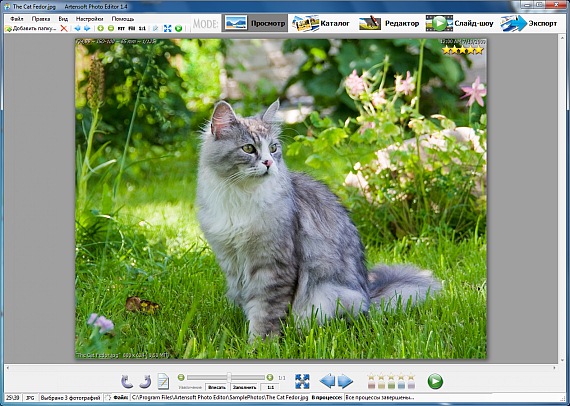Viewport: 570px width, 406px height.
Task: Switch to Редактор mode
Action: click(389, 23)
